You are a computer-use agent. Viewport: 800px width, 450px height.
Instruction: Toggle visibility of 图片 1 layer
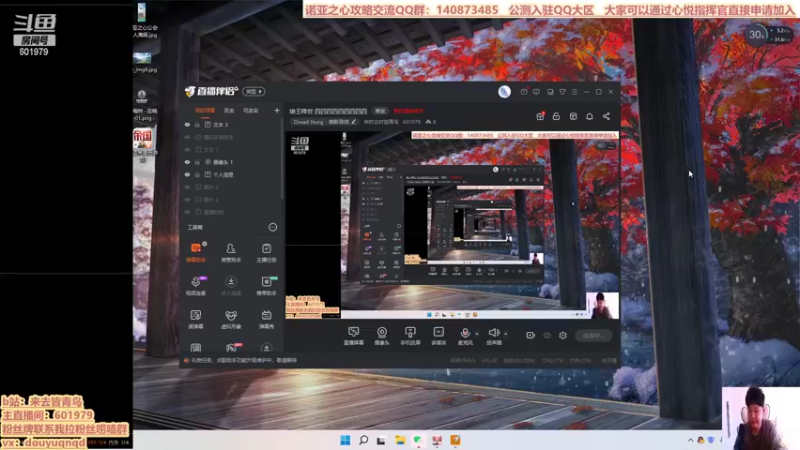tap(187, 187)
